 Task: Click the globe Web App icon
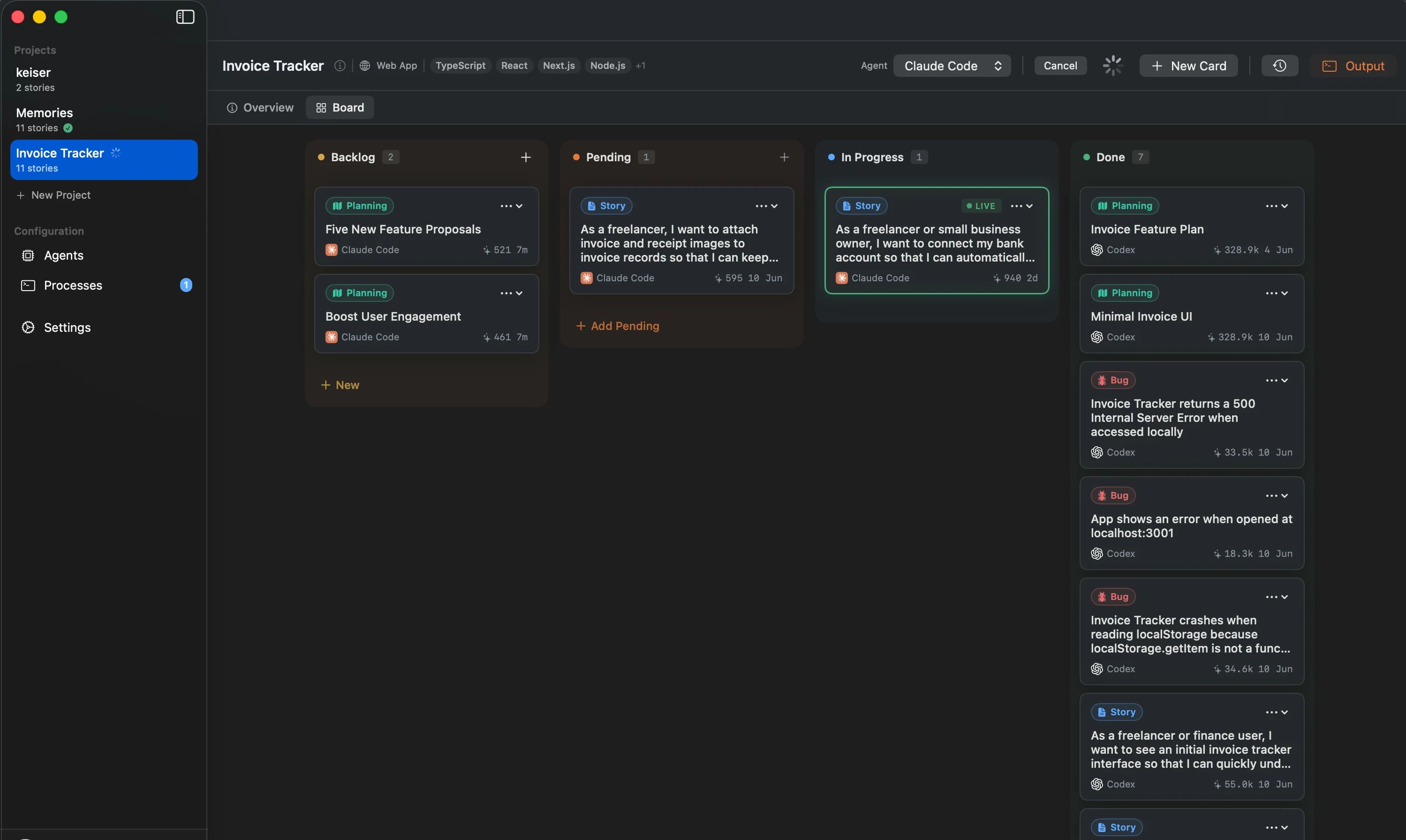click(365, 66)
